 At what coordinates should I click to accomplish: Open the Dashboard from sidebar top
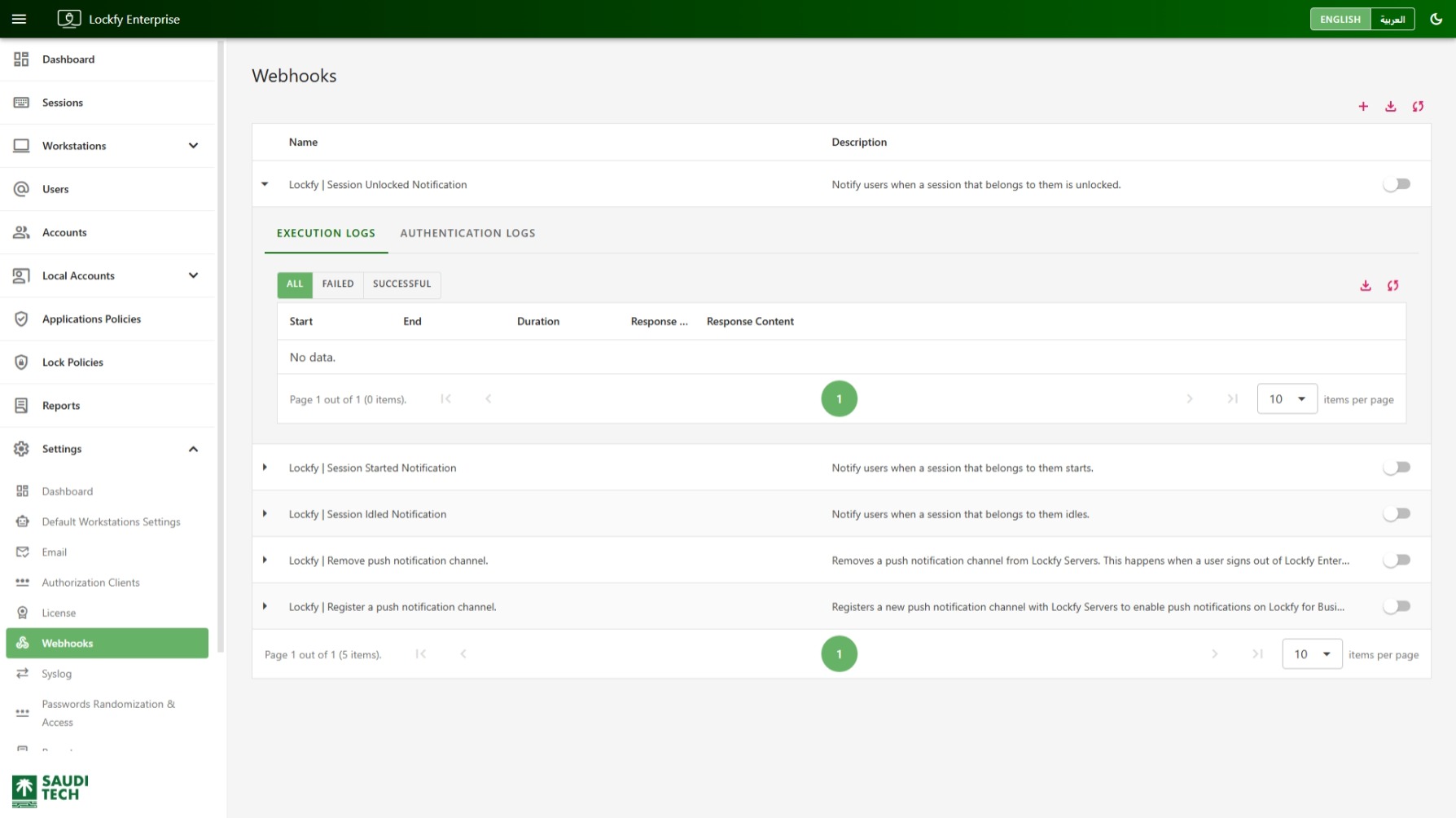(x=108, y=59)
